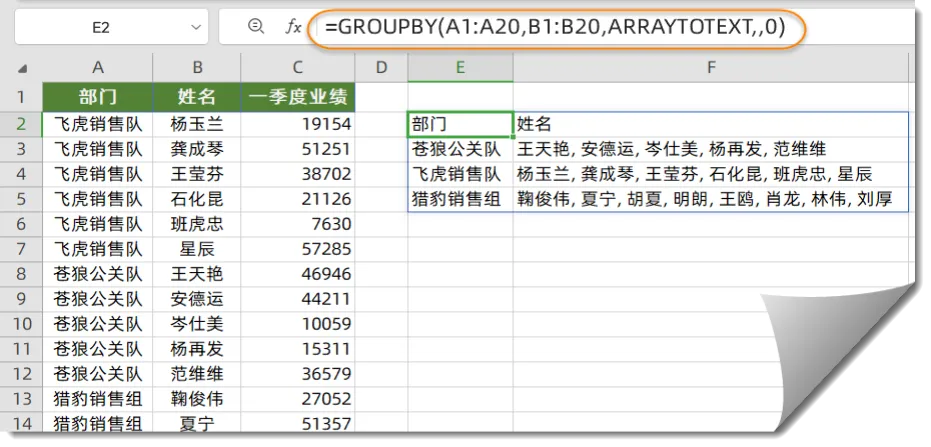The width and height of the screenshot is (931, 447).
Task: Click the GROUPBY formula in formula bar
Action: click(x=555, y=27)
